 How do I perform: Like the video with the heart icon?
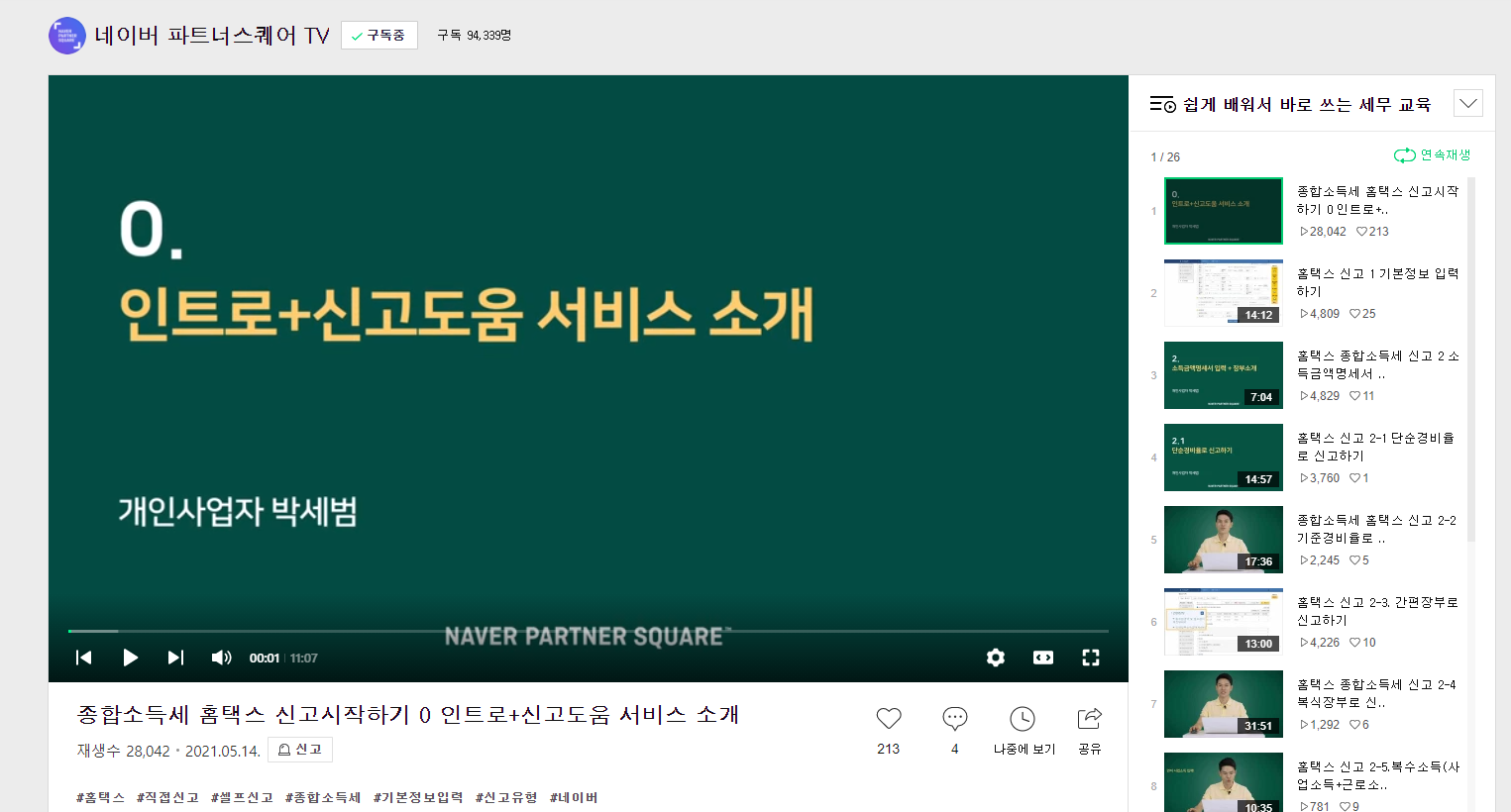pyautogui.click(x=889, y=719)
